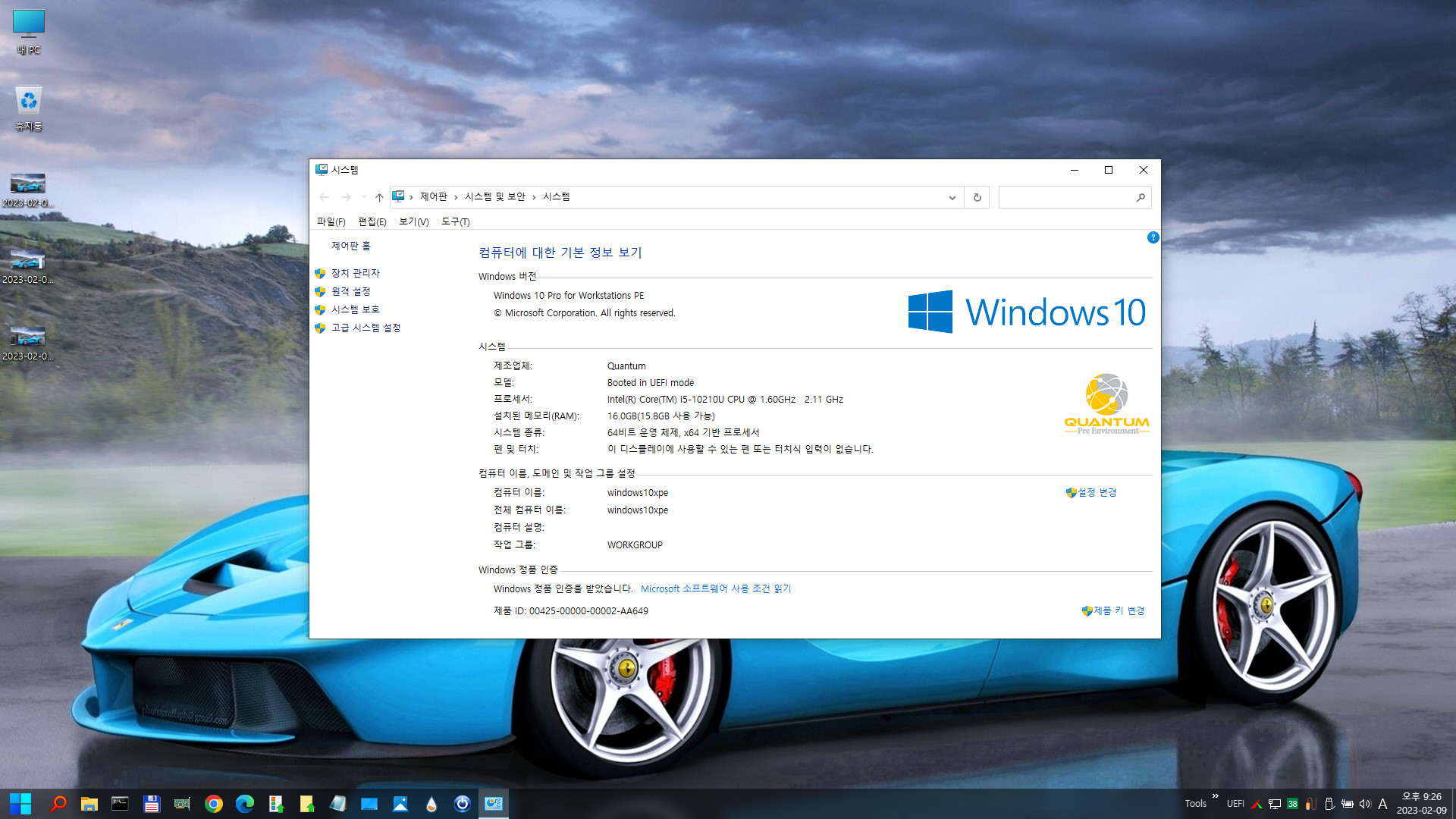Open the recent locations dropdown arrow
1456x819 pixels.
[x=364, y=197]
